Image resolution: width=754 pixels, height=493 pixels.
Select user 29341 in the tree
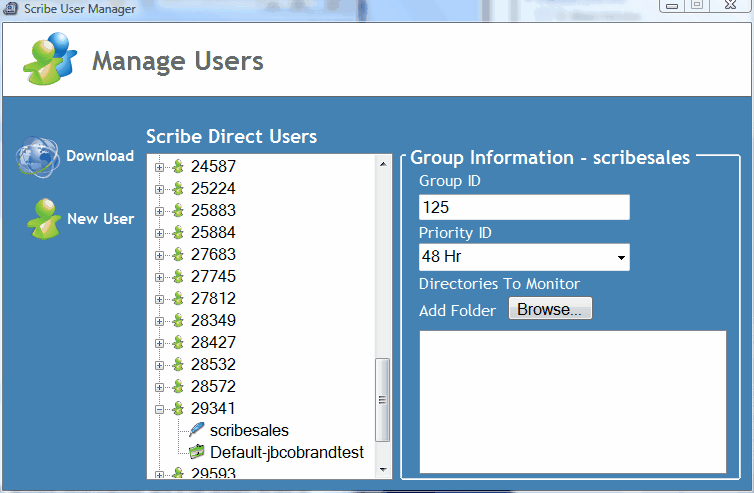point(213,409)
